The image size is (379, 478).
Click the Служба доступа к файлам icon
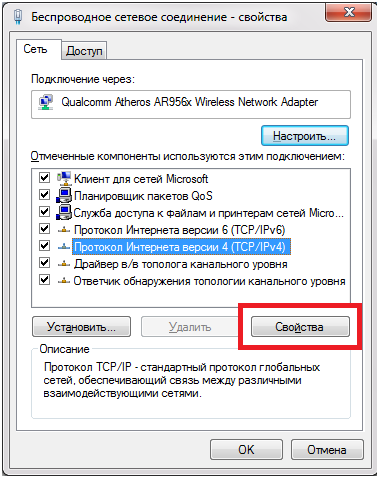pyautogui.click(x=64, y=212)
